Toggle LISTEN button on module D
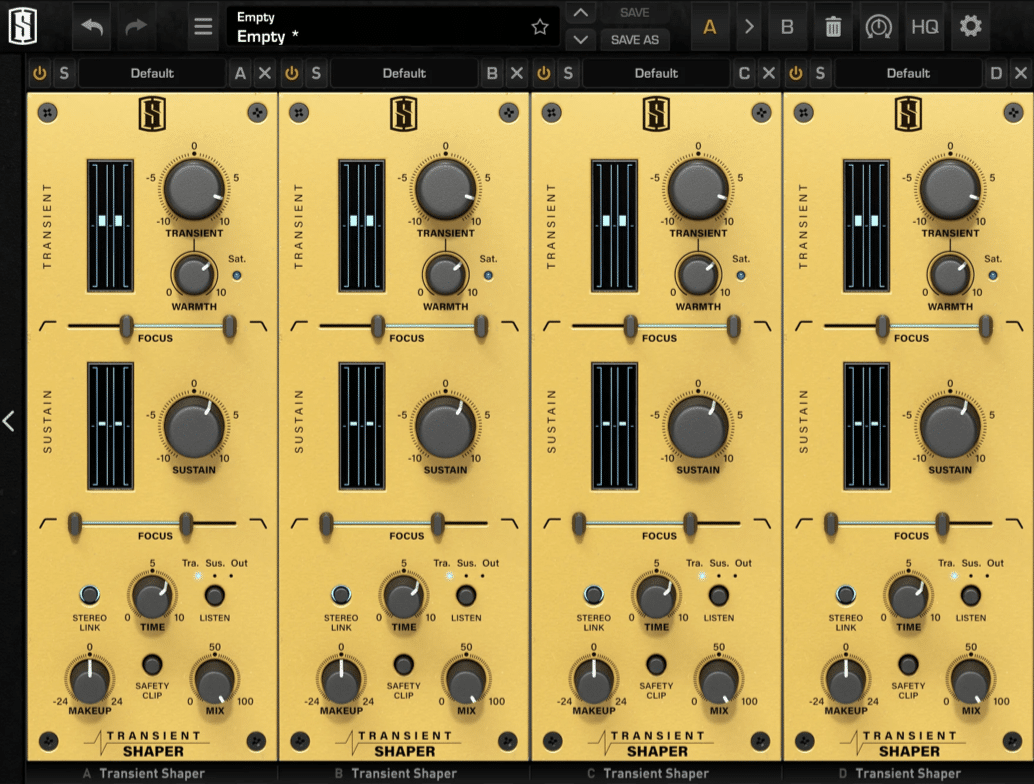 (970, 595)
